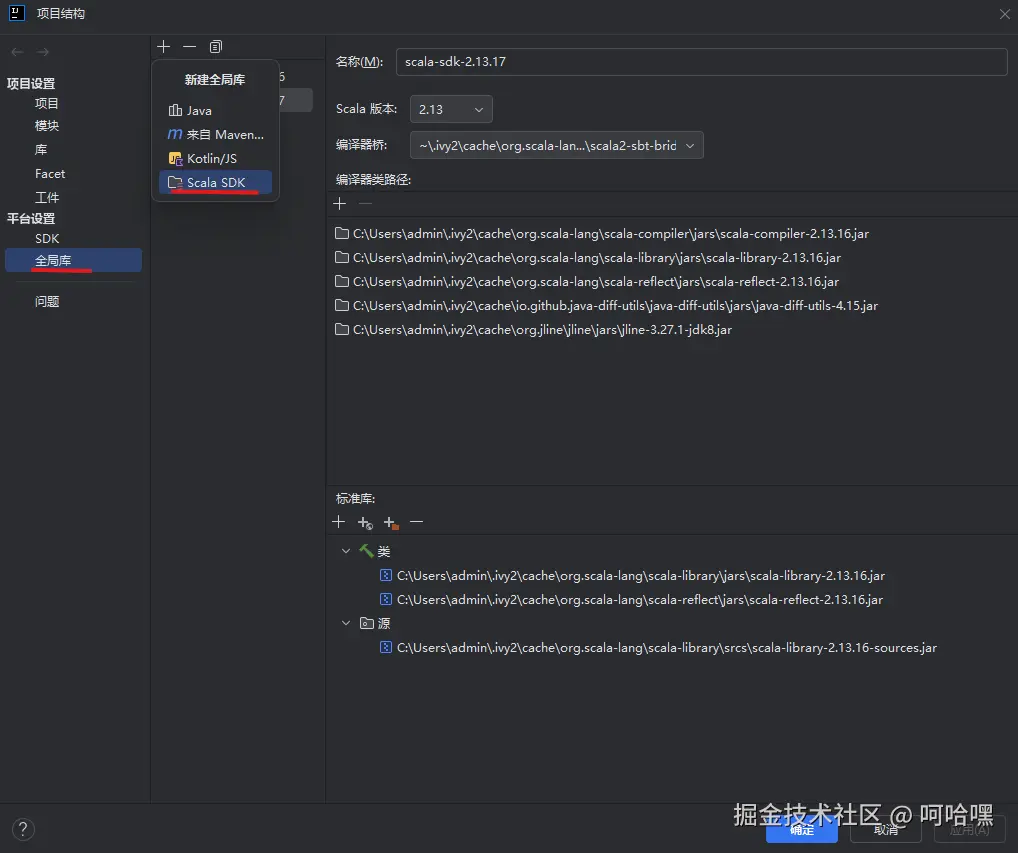Remove compiler classpath entry minus icon
This screenshot has width=1018, height=853.
(x=366, y=204)
